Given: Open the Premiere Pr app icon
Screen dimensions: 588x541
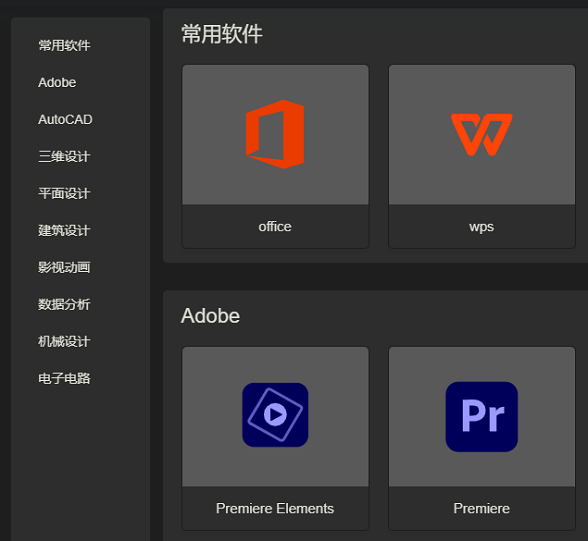Looking at the screenshot, I should point(482,417).
